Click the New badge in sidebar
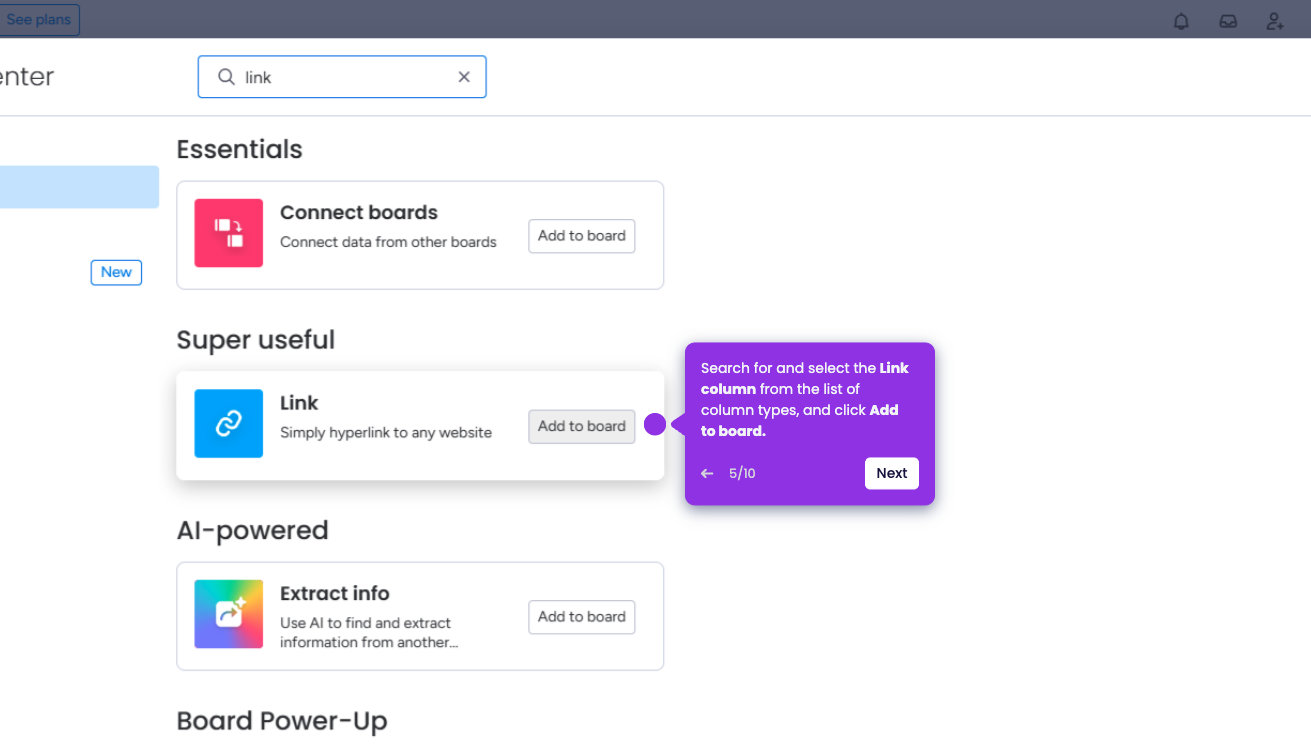Image resolution: width=1311 pixels, height=745 pixels. click(116, 272)
